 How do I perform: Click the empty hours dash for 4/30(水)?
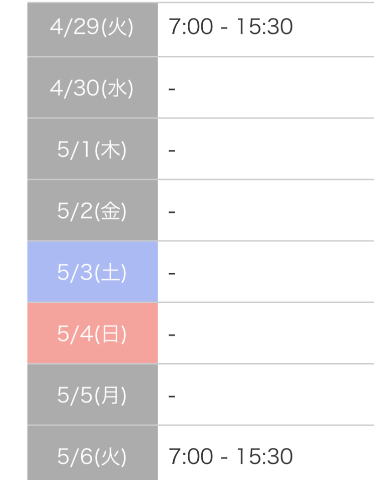click(x=172, y=89)
